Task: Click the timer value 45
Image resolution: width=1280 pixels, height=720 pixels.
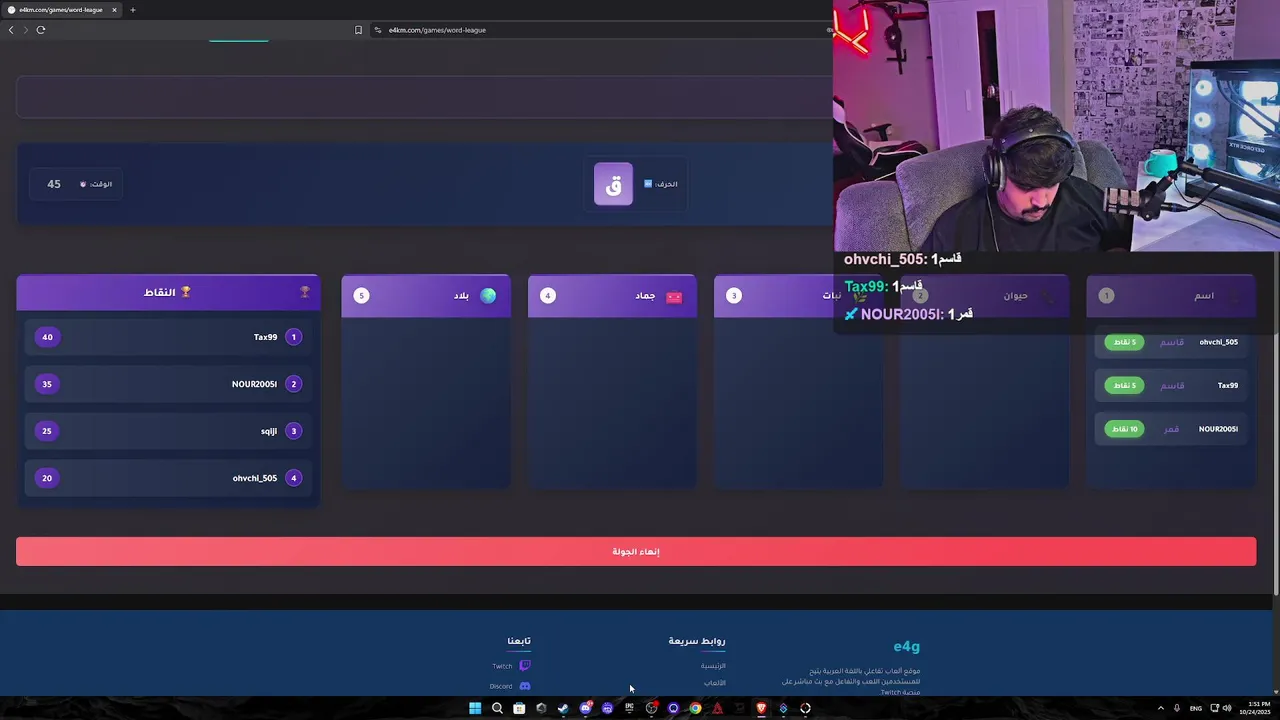Action: tap(54, 184)
